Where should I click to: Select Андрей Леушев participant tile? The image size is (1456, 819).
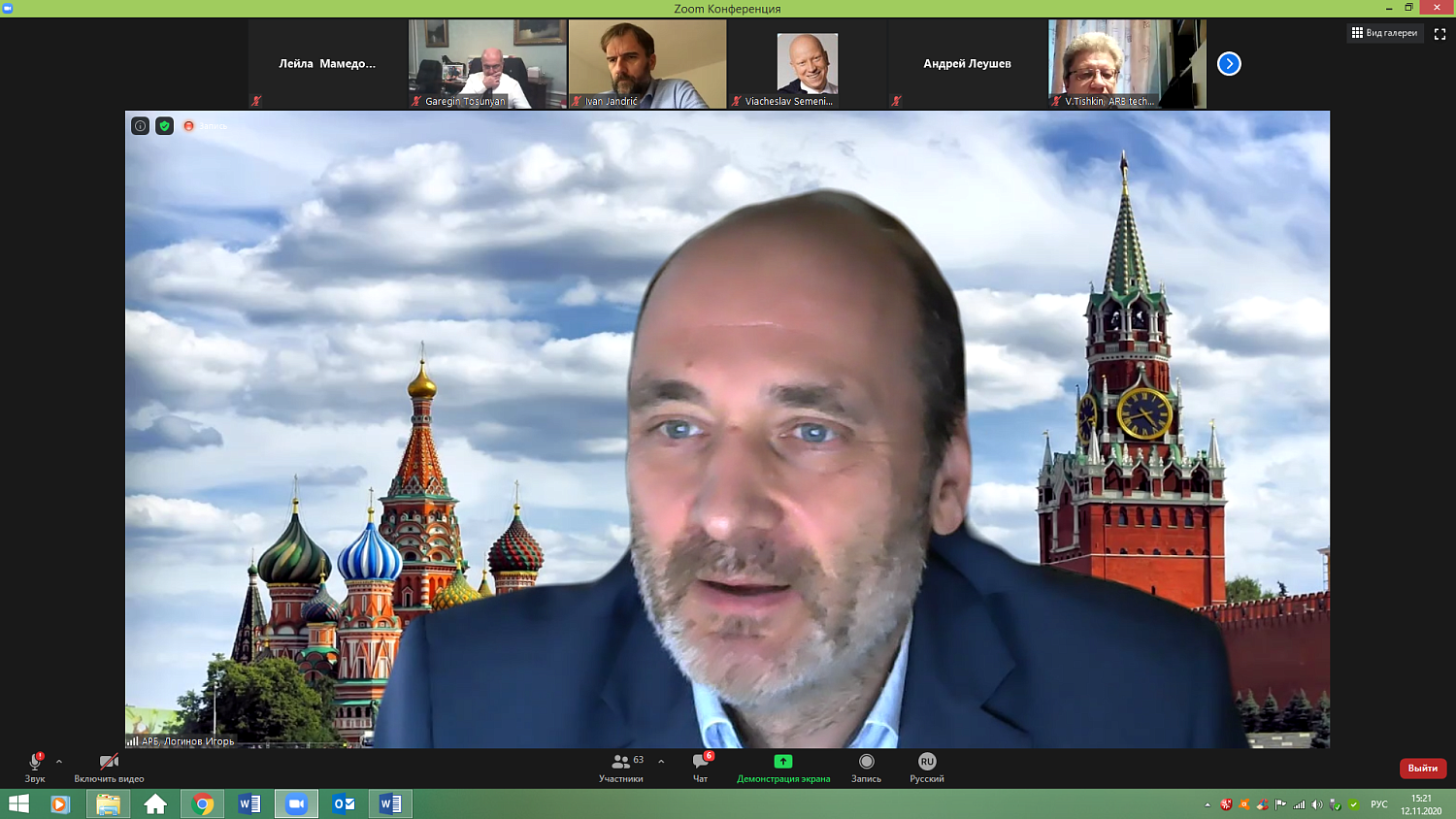[x=967, y=64]
